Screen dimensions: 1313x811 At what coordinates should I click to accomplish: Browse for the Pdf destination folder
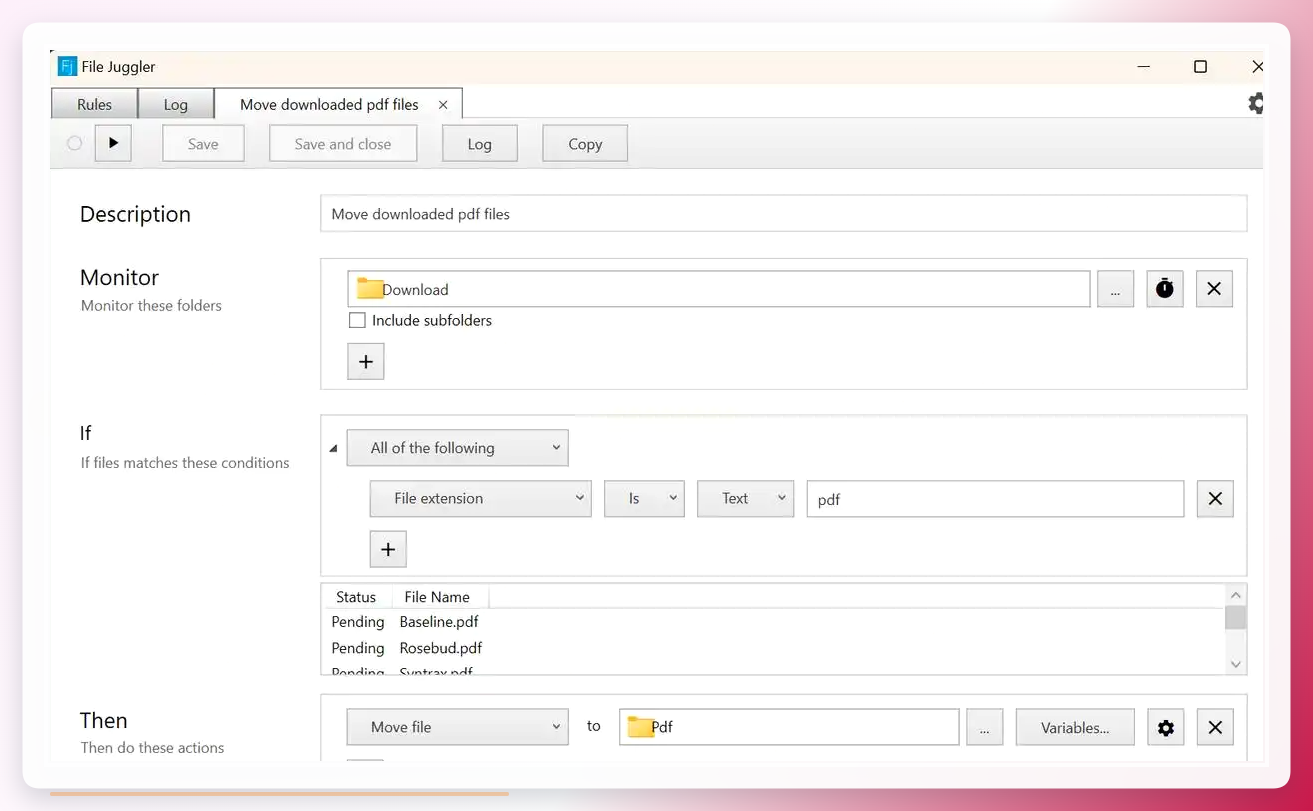[x=984, y=728]
